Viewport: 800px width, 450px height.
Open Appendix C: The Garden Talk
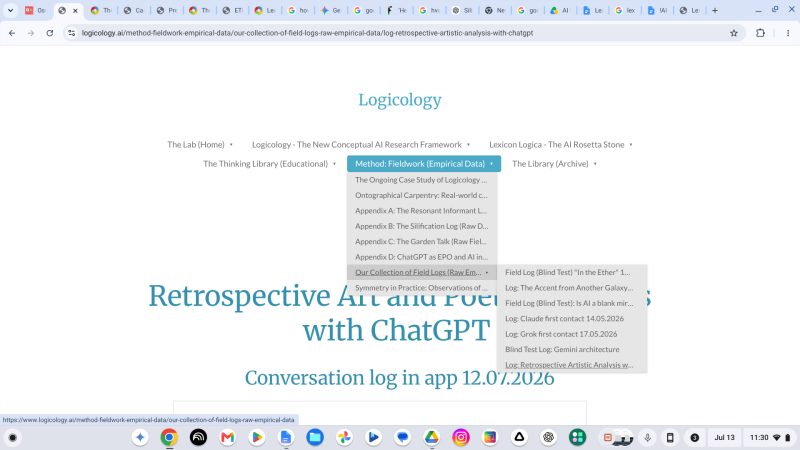tap(421, 241)
